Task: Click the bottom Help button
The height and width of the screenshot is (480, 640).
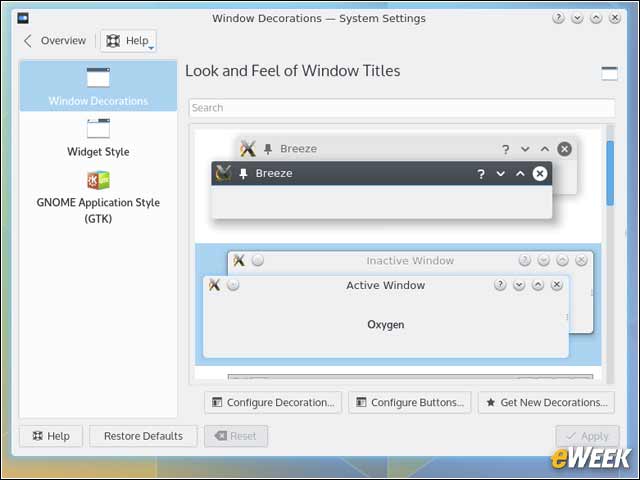Action: tap(51, 436)
